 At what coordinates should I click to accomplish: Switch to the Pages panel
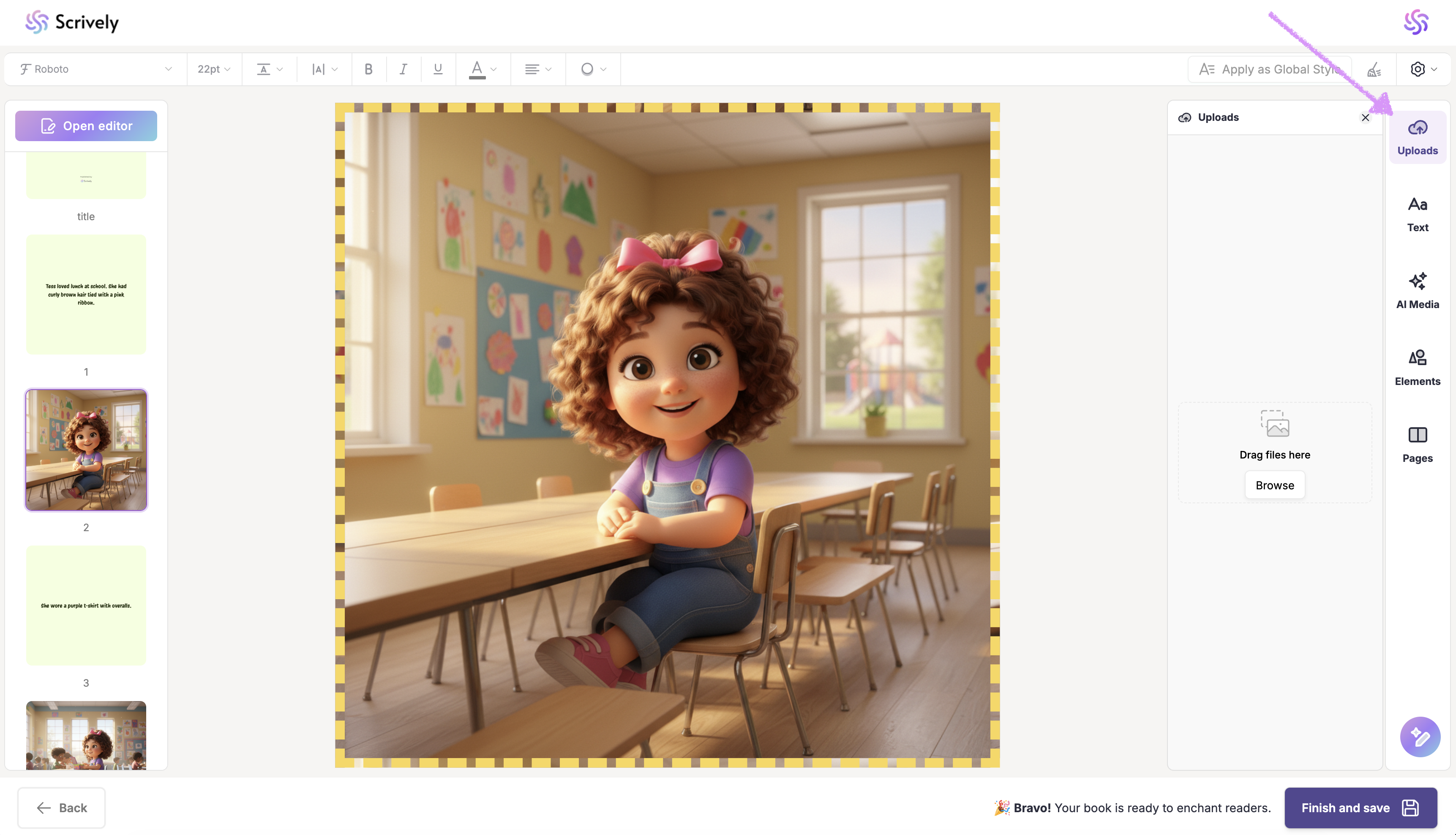(x=1417, y=444)
